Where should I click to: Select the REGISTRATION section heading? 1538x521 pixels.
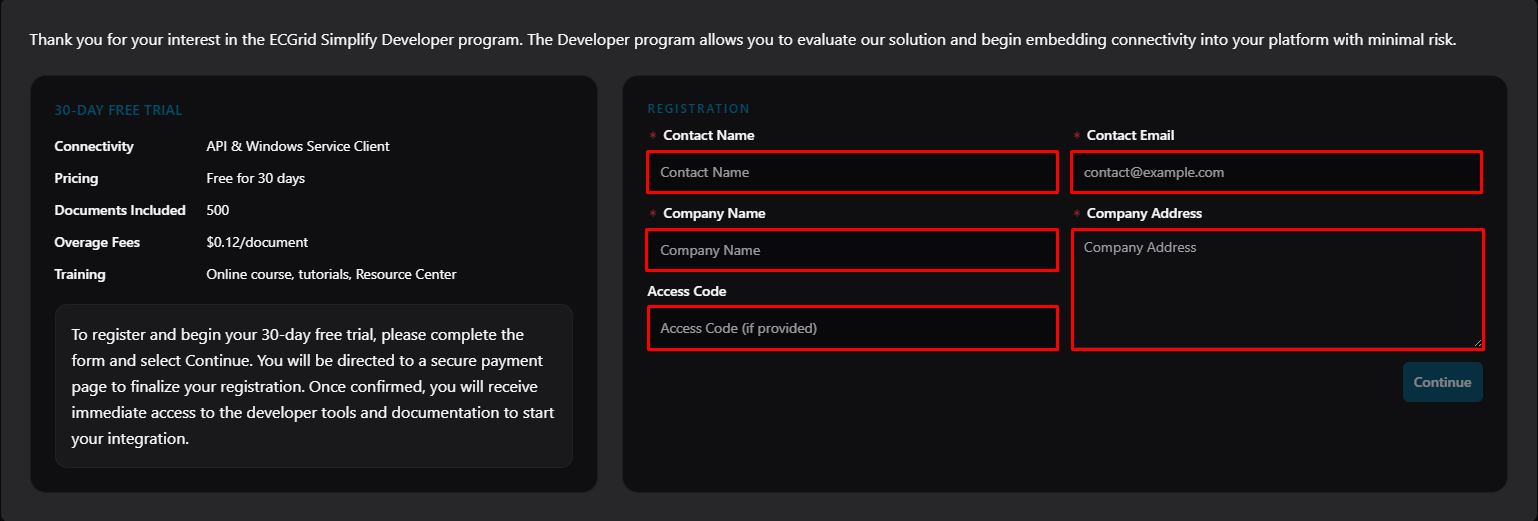click(698, 108)
